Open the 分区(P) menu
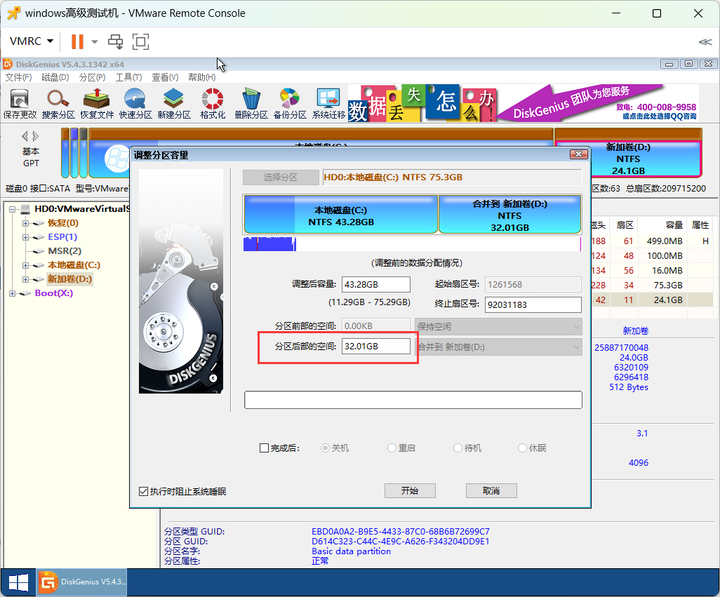This screenshot has height=597, width=720. pos(92,77)
